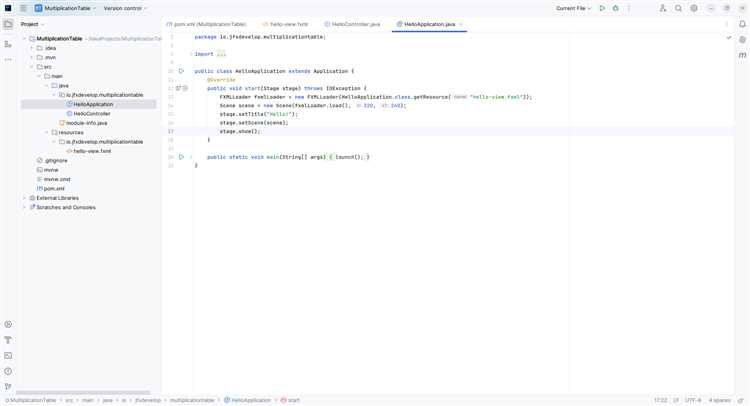Screen dimensions: 750x406
Task: Switch to pom.xml tab
Action: tap(207, 24)
